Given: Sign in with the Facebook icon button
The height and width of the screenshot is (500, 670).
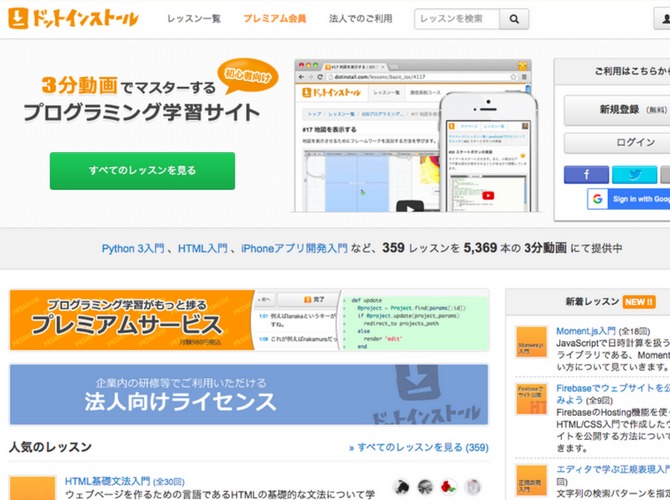Looking at the screenshot, I should coord(586,174).
